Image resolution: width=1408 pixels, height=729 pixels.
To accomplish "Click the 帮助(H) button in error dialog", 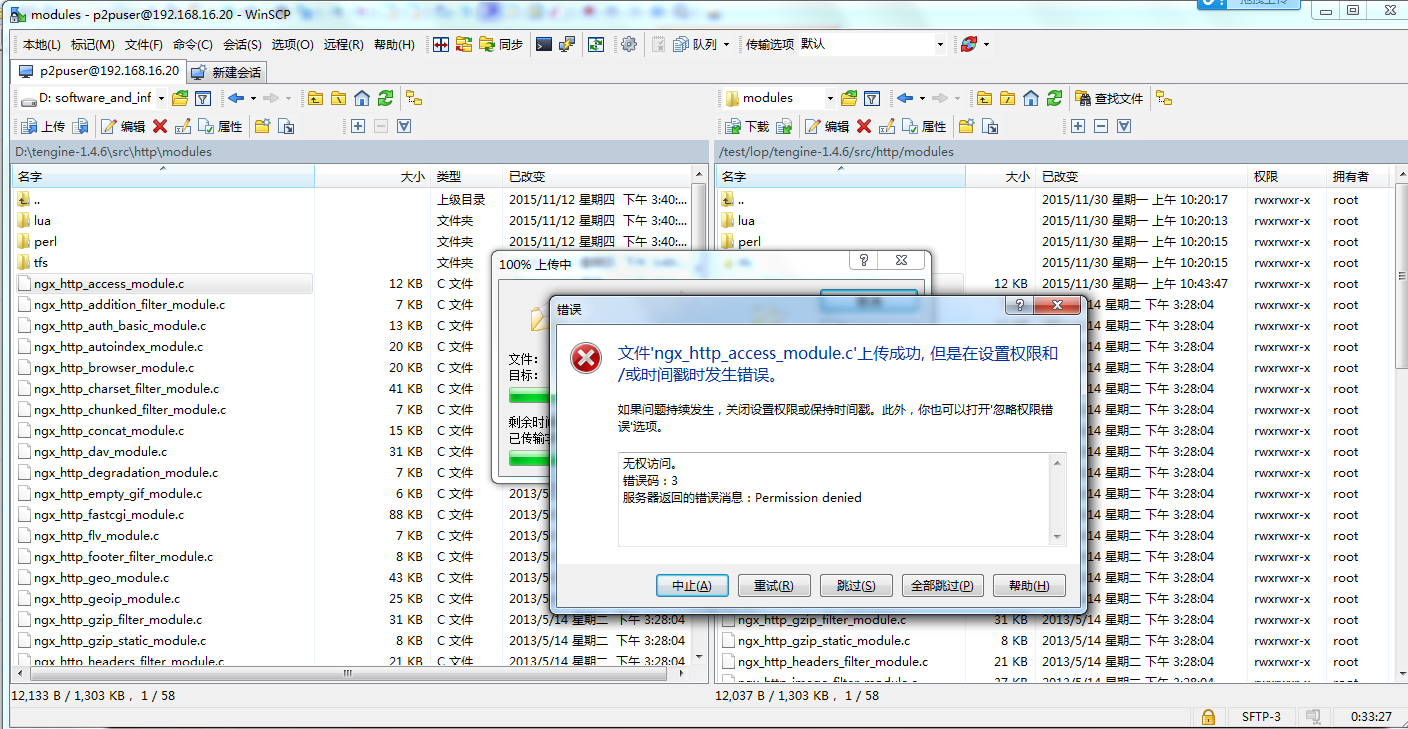I will (1029, 586).
